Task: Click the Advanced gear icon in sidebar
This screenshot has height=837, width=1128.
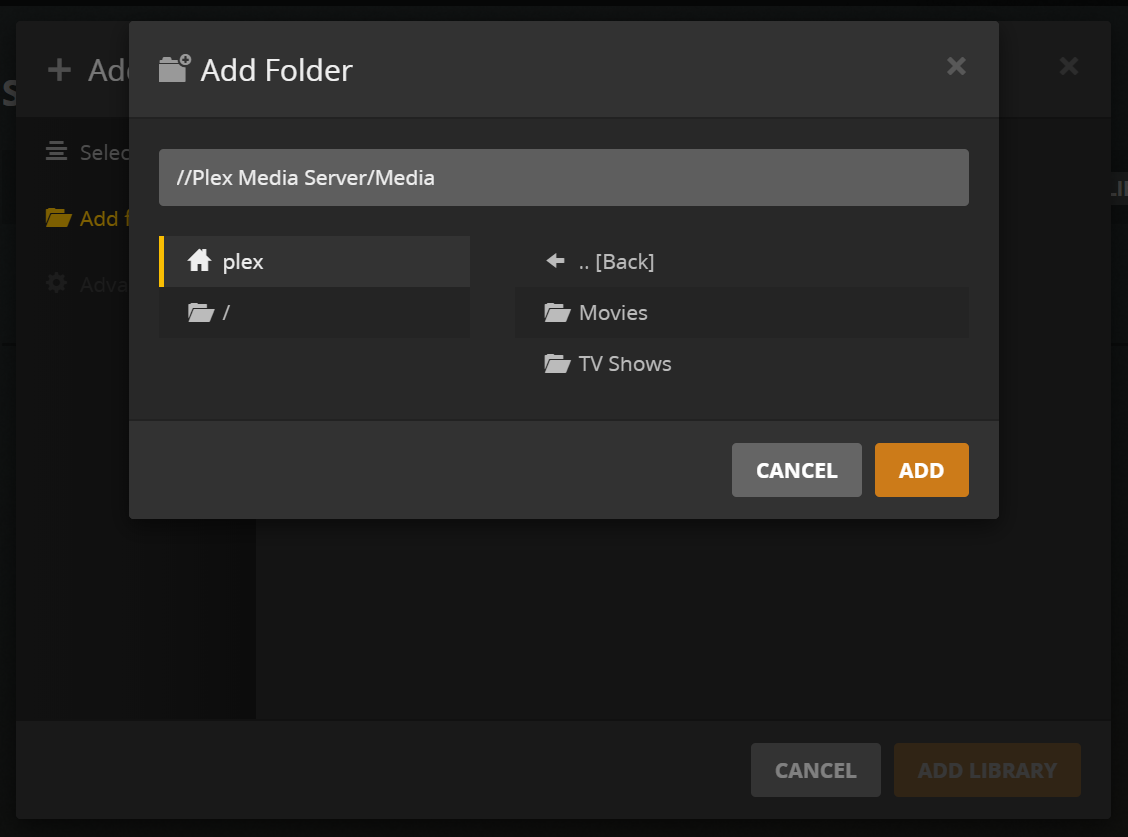Action: (x=57, y=283)
